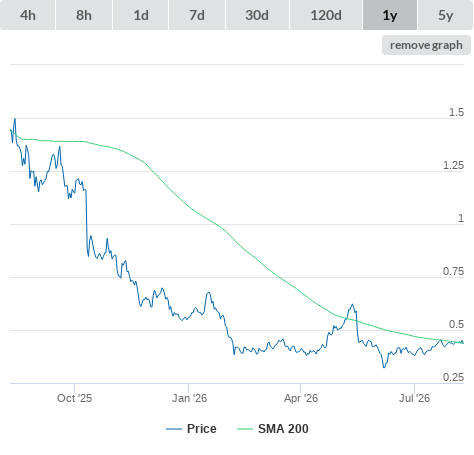Screen dimensions: 474x455
Task: Show the 30d price history
Action: [x=257, y=15]
